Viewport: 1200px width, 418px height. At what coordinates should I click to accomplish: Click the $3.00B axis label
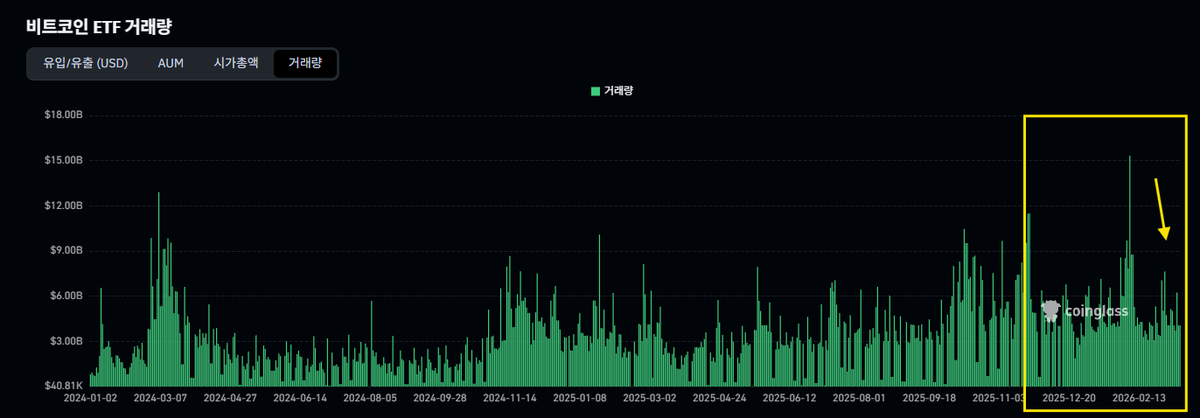pos(65,341)
